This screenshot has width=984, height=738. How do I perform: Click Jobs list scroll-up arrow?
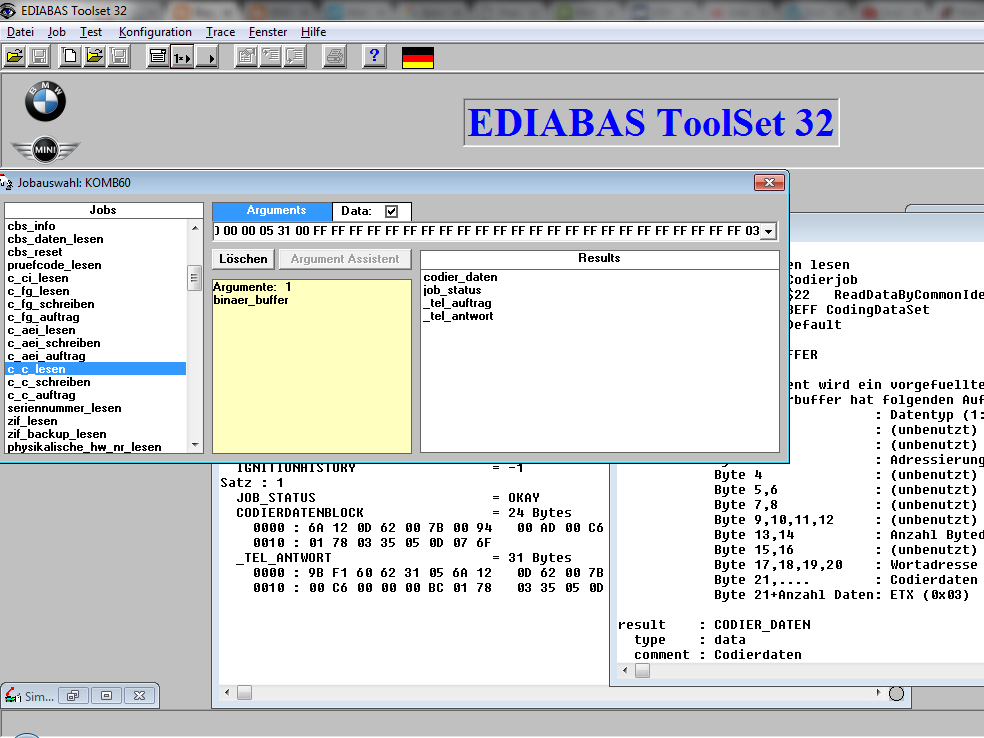tap(195, 228)
